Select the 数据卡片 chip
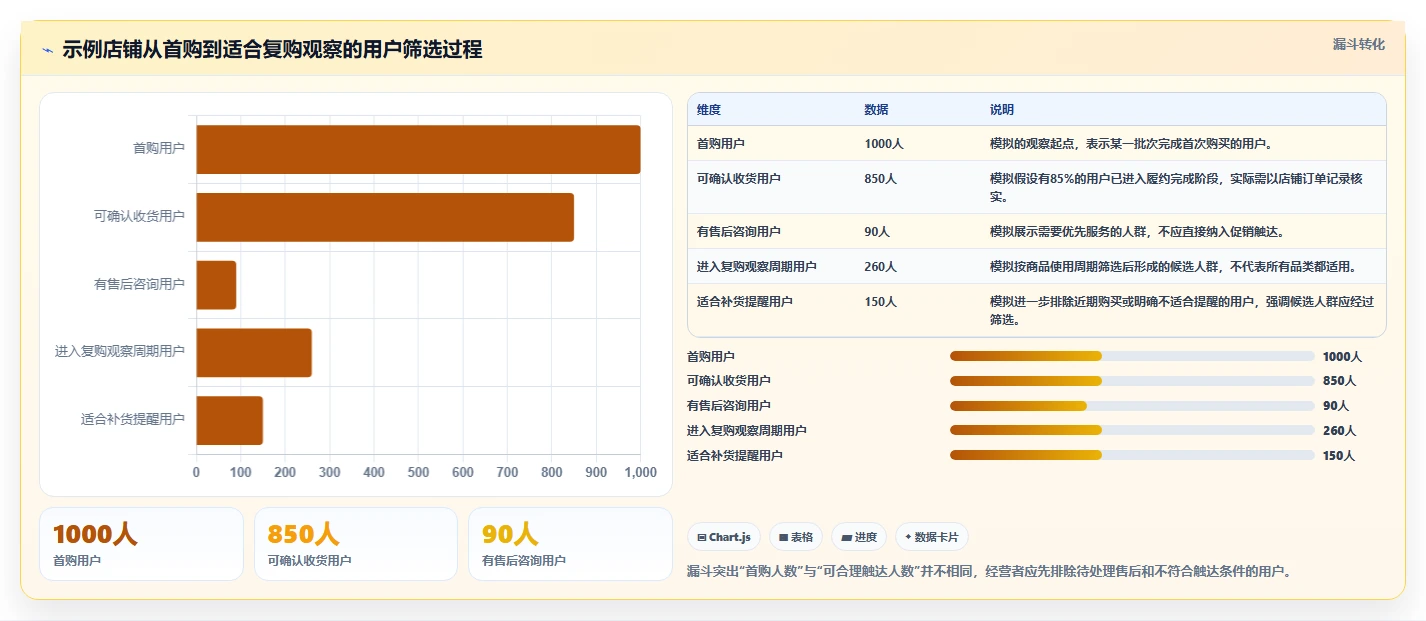 [932, 537]
